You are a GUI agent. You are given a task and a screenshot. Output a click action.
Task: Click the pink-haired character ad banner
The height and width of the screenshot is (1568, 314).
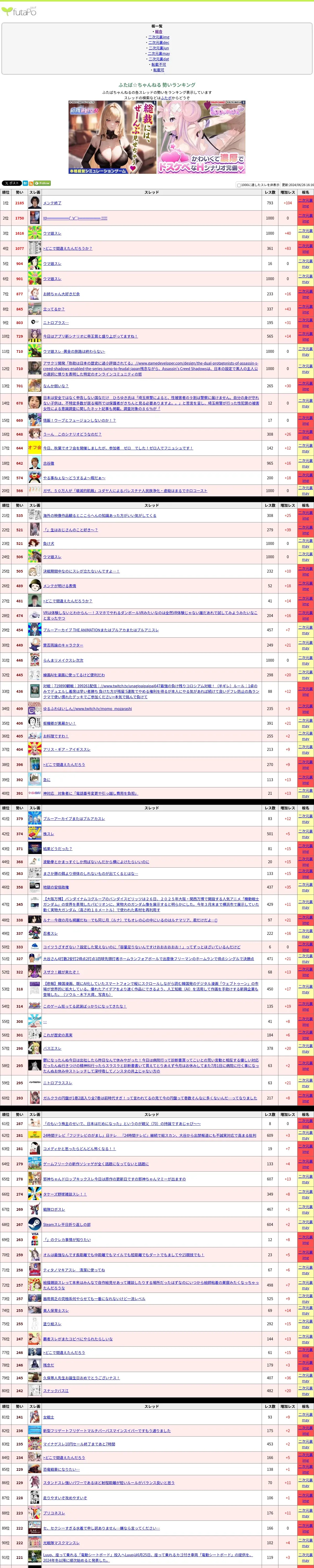201,137
